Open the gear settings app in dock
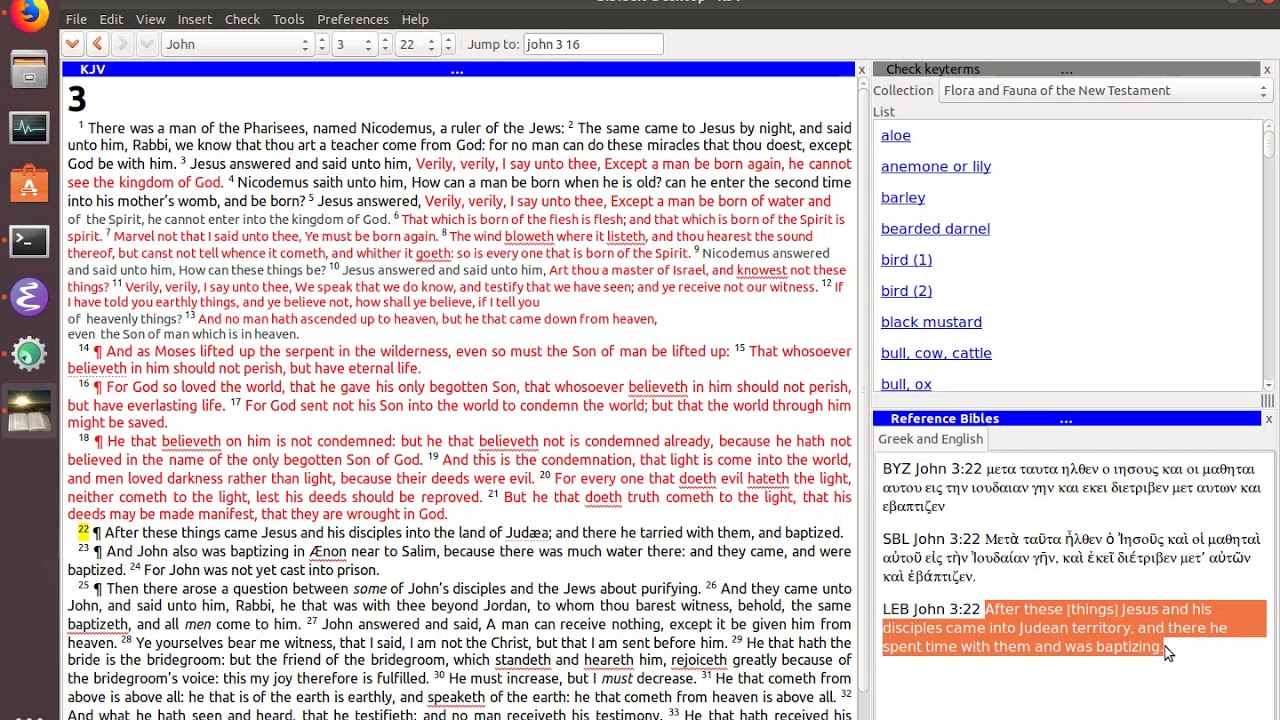The height and width of the screenshot is (720, 1280). (x=29, y=354)
